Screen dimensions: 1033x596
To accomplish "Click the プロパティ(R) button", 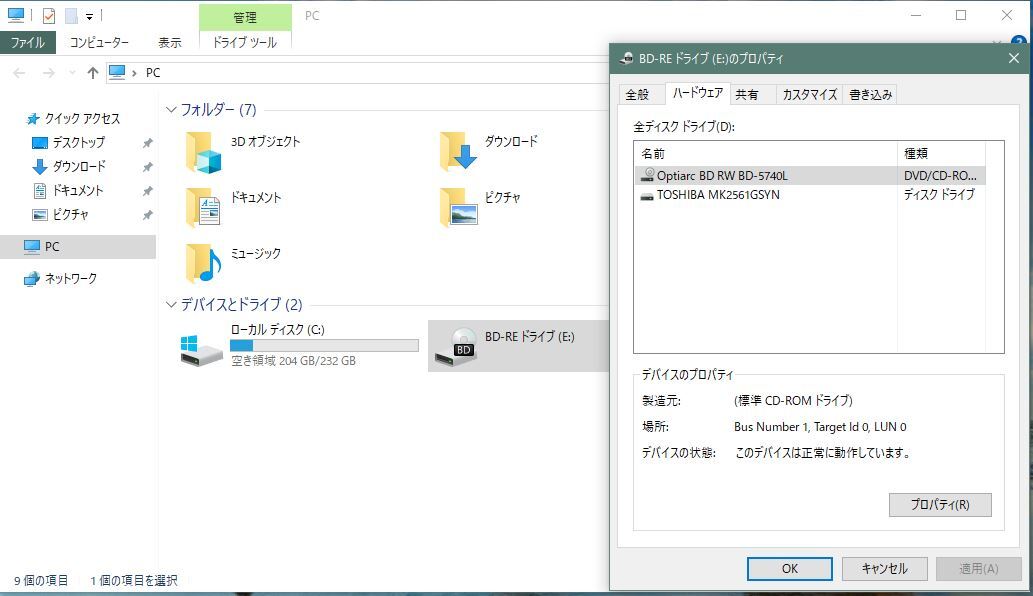I will (940, 504).
